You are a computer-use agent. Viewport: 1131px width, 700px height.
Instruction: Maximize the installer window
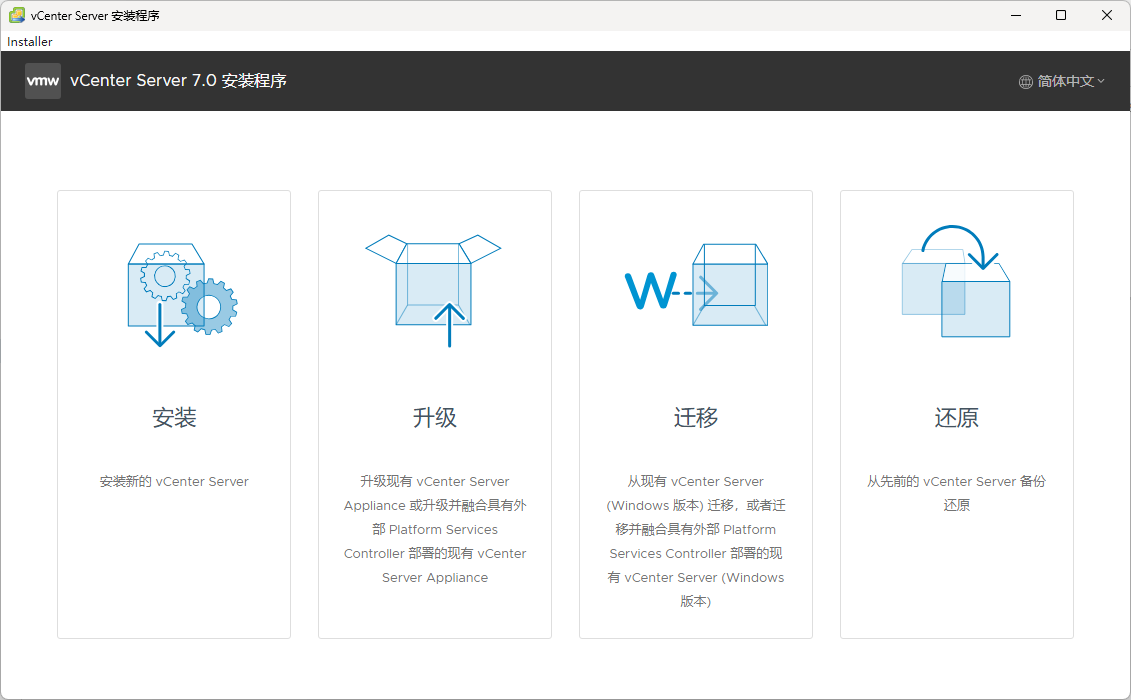point(1061,15)
